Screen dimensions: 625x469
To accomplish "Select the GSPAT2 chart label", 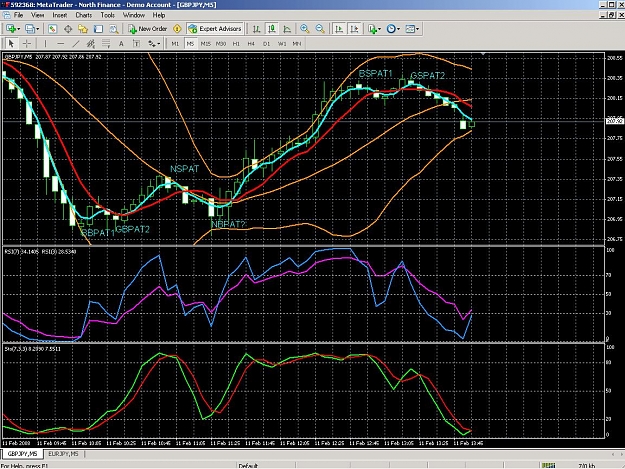I will (x=428, y=76).
